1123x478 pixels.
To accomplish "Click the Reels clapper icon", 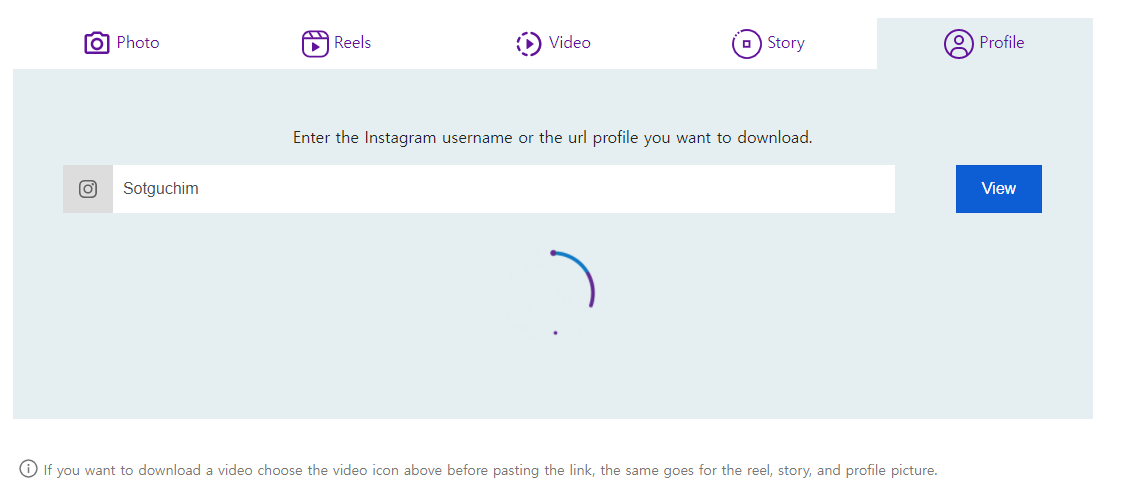I will point(314,43).
